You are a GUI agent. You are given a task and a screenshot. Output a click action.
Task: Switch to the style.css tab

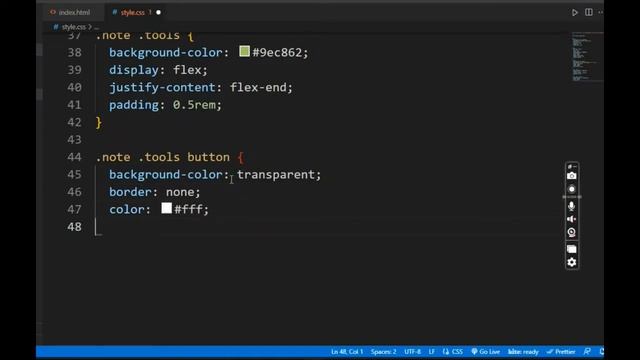[x=132, y=13]
